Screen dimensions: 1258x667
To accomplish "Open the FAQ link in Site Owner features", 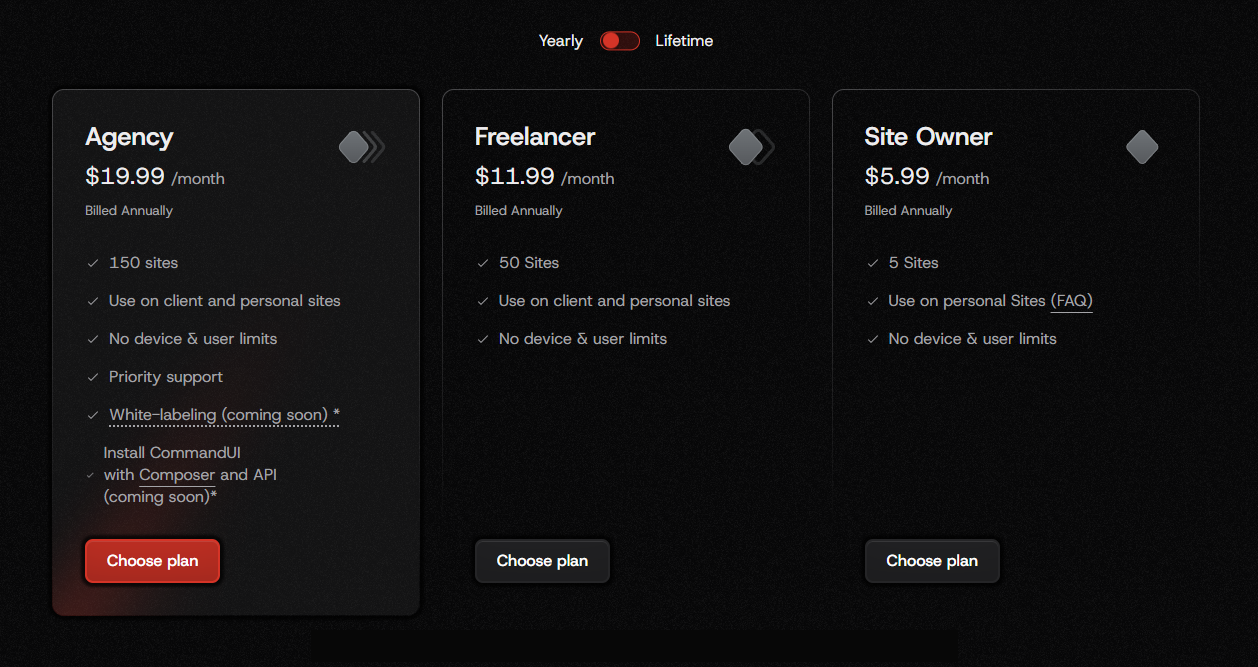I will (x=1071, y=301).
